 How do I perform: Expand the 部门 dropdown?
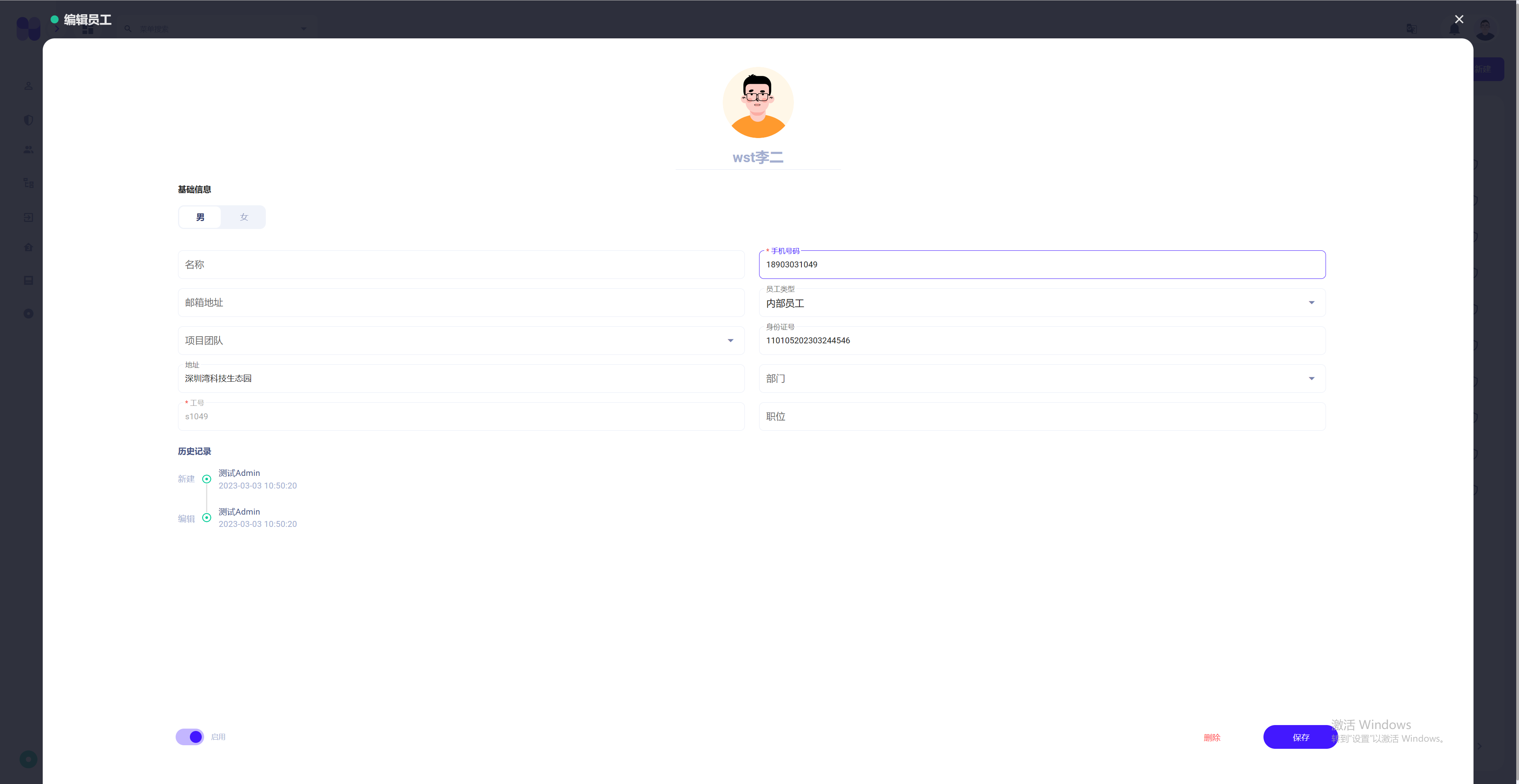click(x=1311, y=379)
